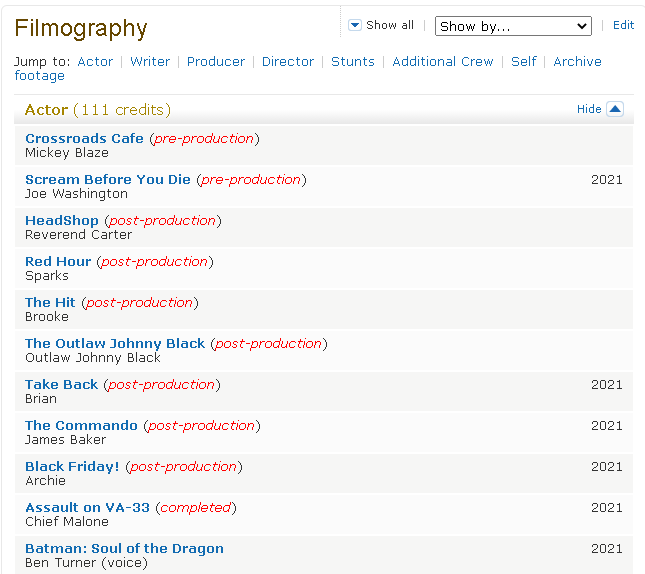Viewport: 645px width, 574px height.
Task: Click the Show all arrow icon
Action: (355, 25)
